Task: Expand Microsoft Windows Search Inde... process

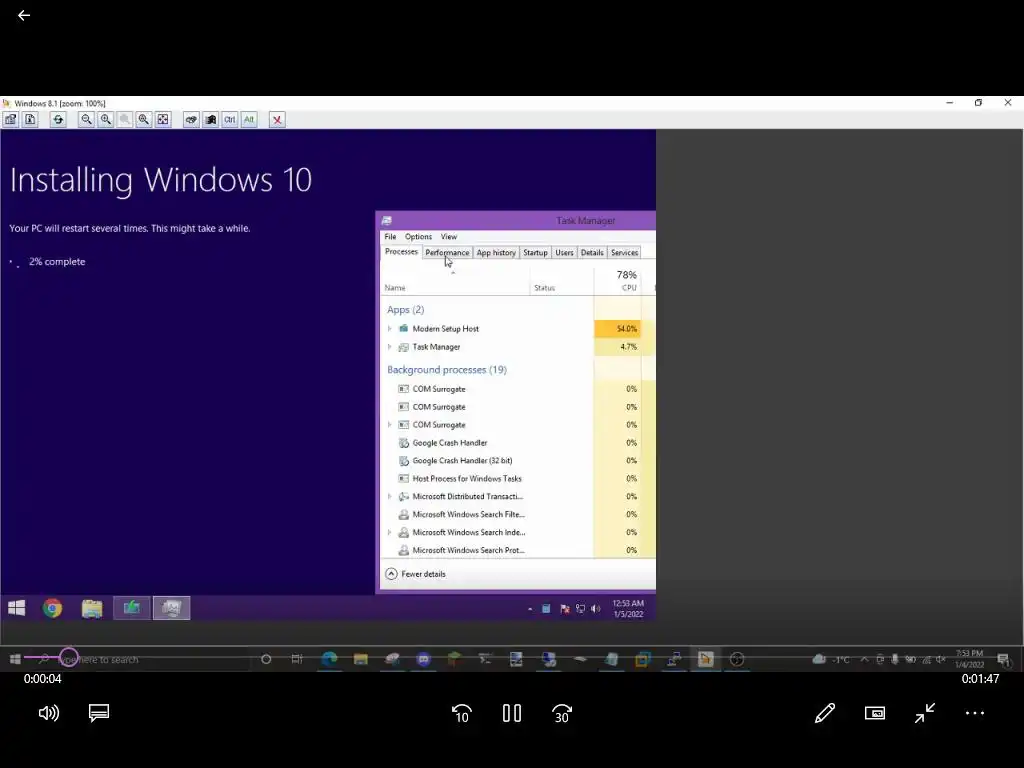Action: 390,532
